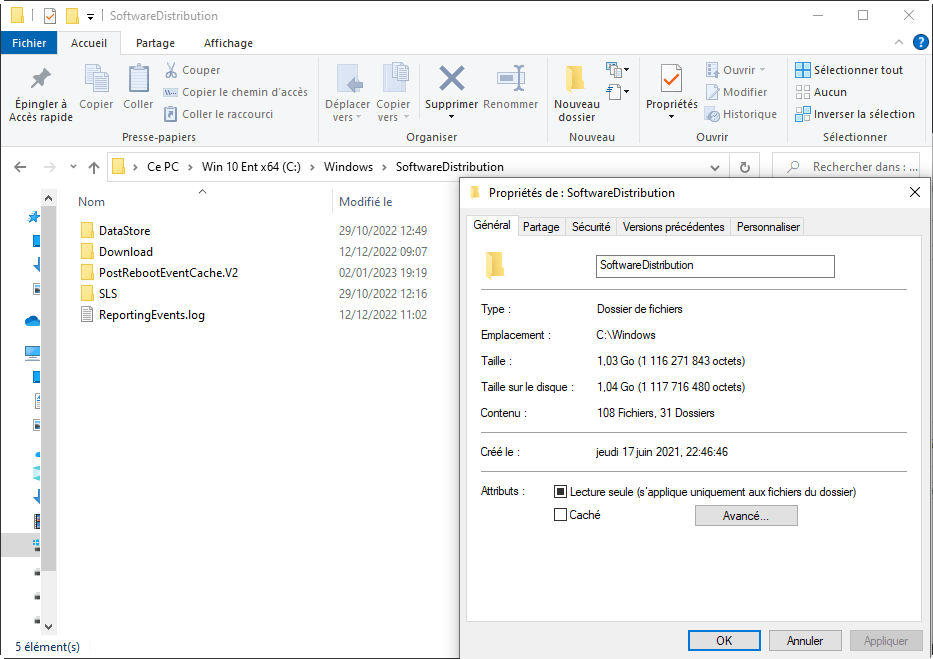Click the folder name field SoftwareDistribution

coord(715,266)
